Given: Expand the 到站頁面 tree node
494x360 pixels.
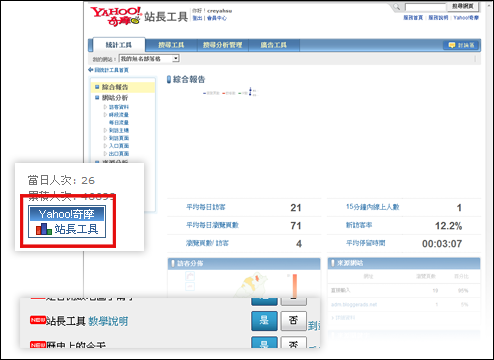Looking at the screenshot, I should (x=105, y=138).
